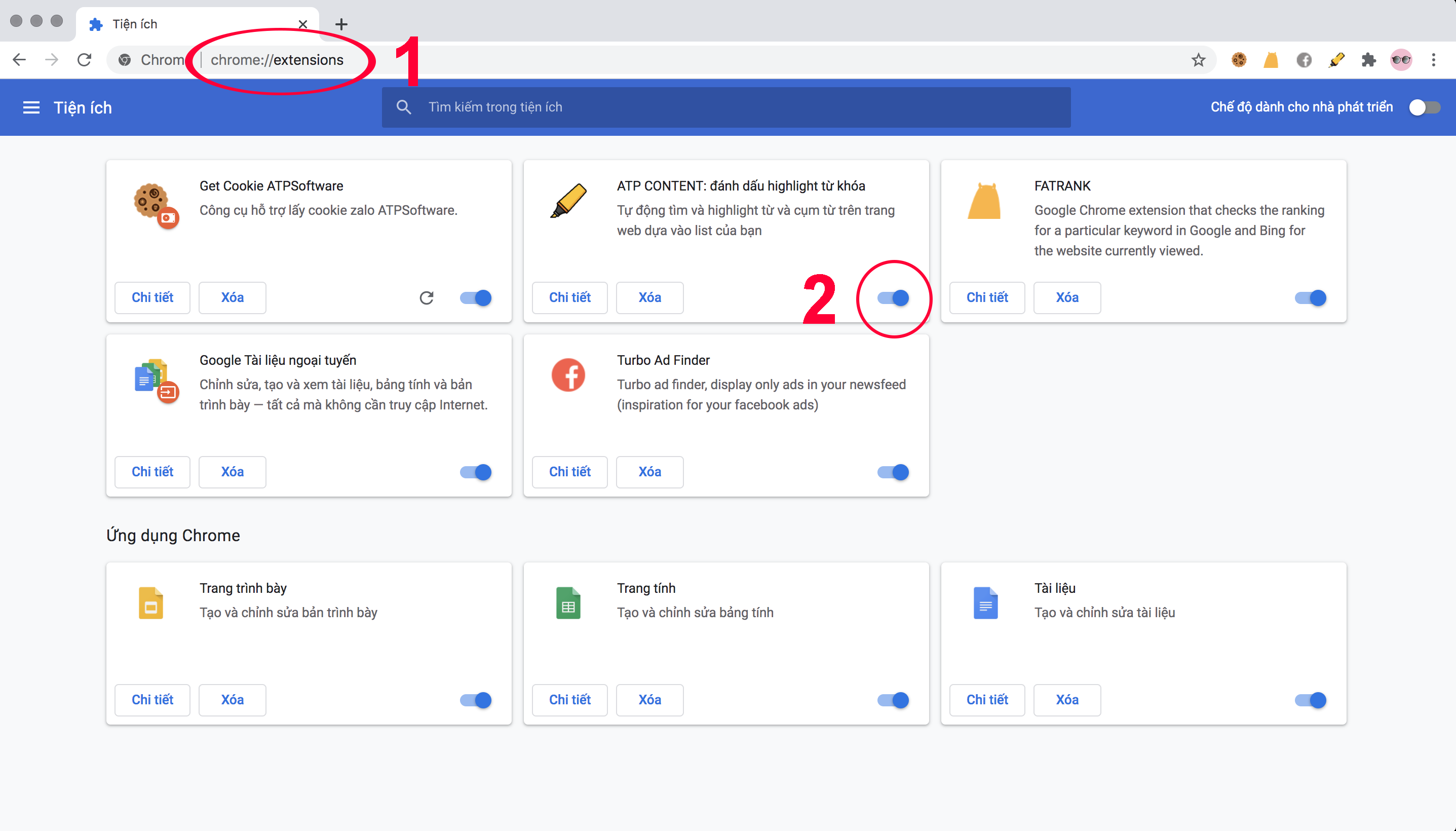Disable Trang tính app toggle

(x=893, y=700)
